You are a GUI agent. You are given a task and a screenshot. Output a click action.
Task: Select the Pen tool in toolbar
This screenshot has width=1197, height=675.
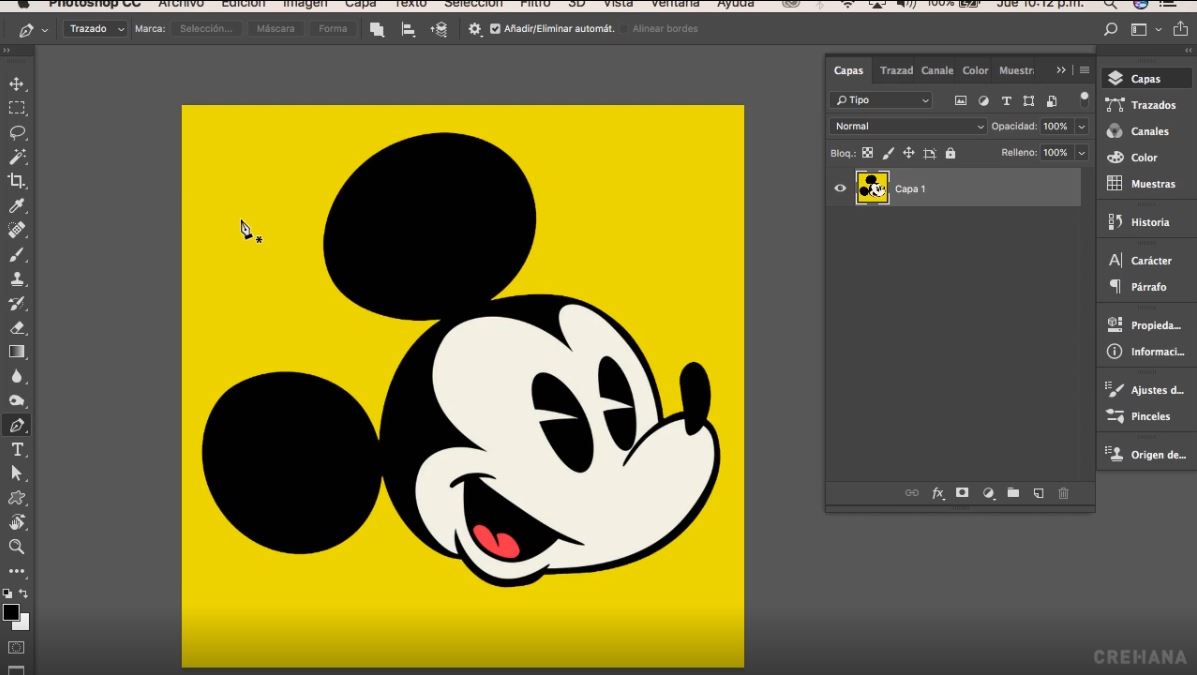17,425
